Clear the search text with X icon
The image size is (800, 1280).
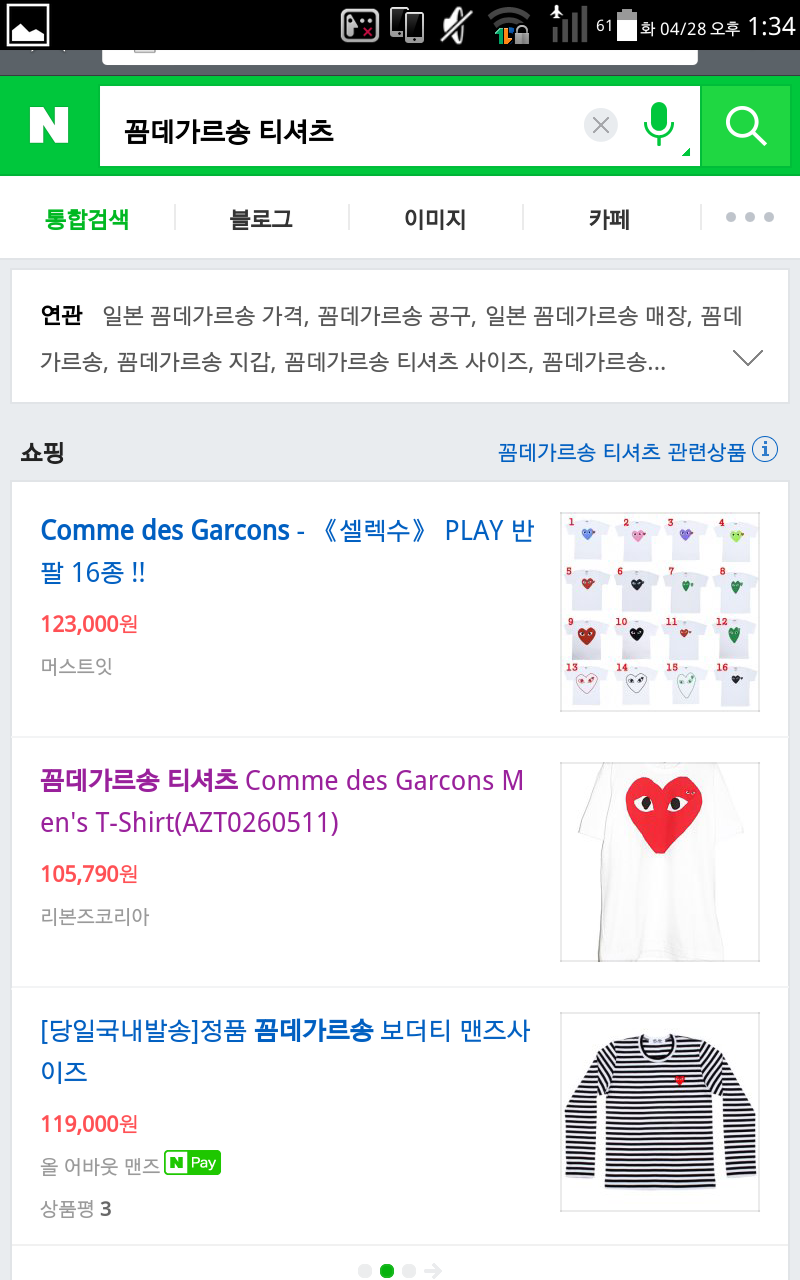click(x=601, y=126)
